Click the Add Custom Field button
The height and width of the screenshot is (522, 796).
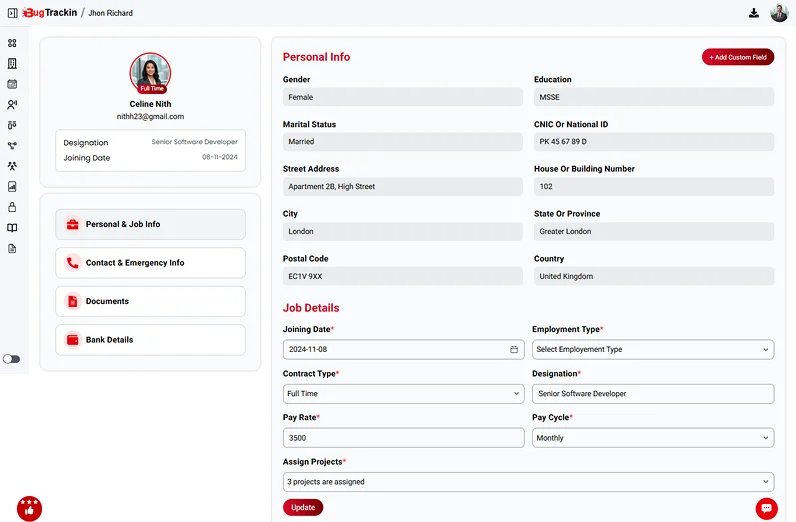pyautogui.click(x=738, y=57)
